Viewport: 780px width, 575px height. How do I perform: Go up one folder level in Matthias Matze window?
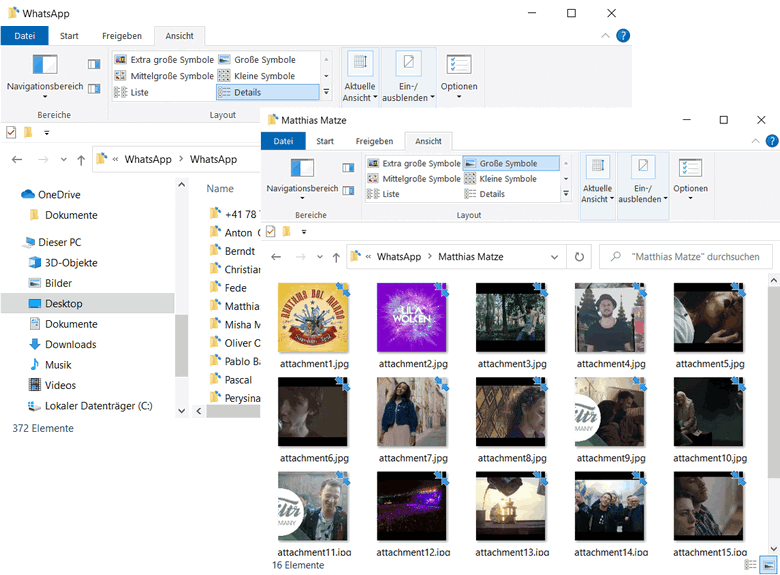point(336,257)
